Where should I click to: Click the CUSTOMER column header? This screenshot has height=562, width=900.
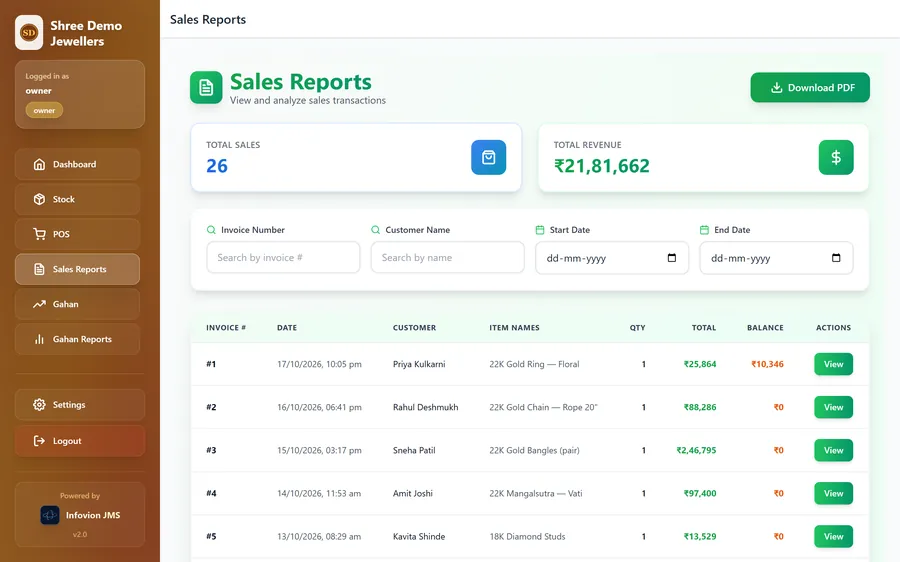tap(414, 328)
